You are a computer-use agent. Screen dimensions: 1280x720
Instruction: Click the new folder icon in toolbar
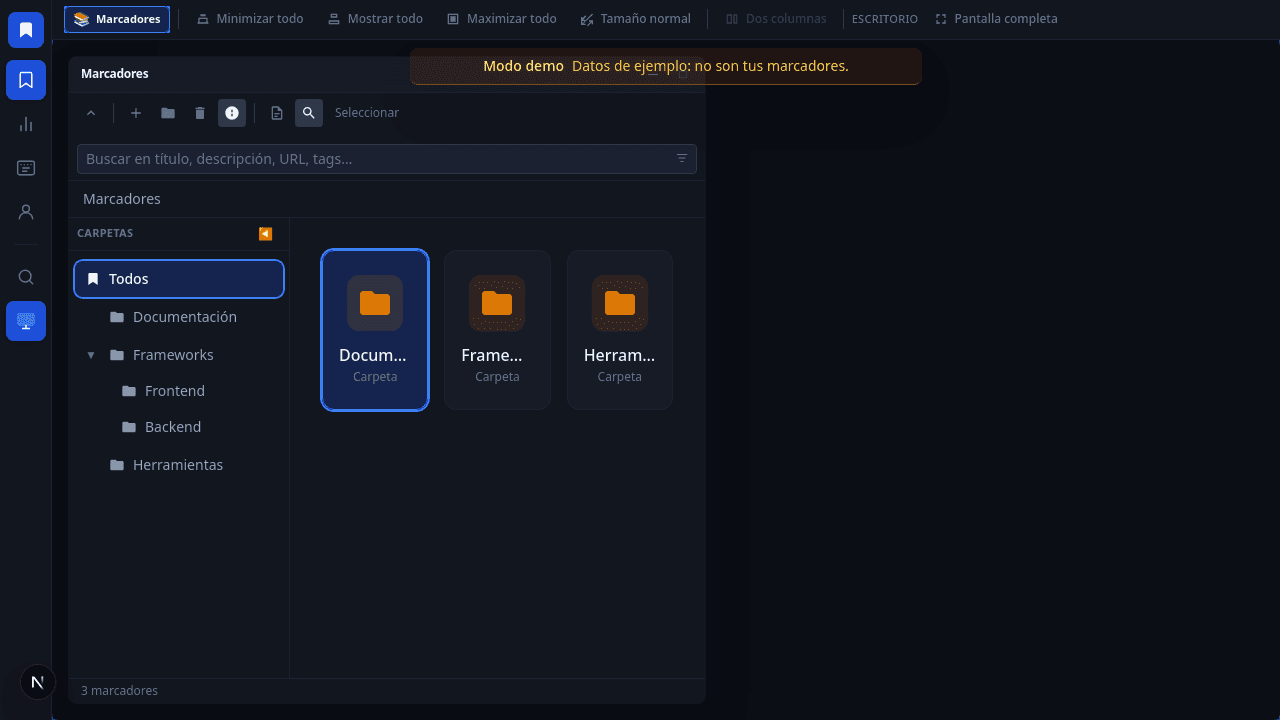[x=168, y=113]
